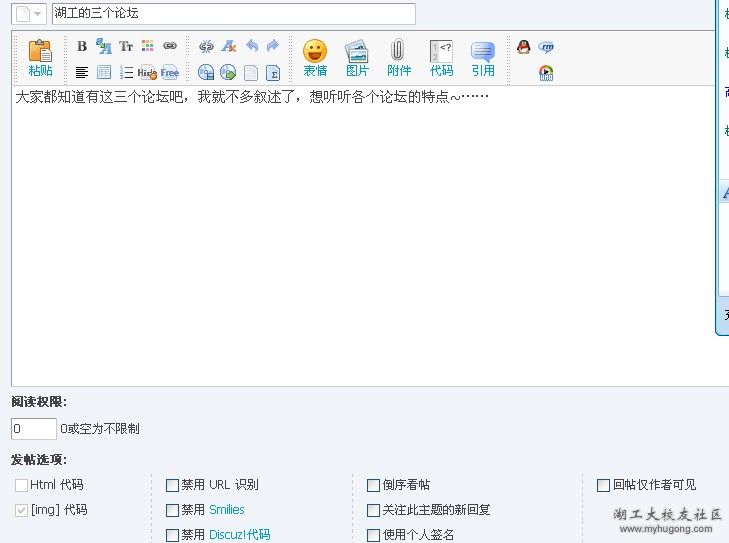Redo the last edit

point(273,46)
